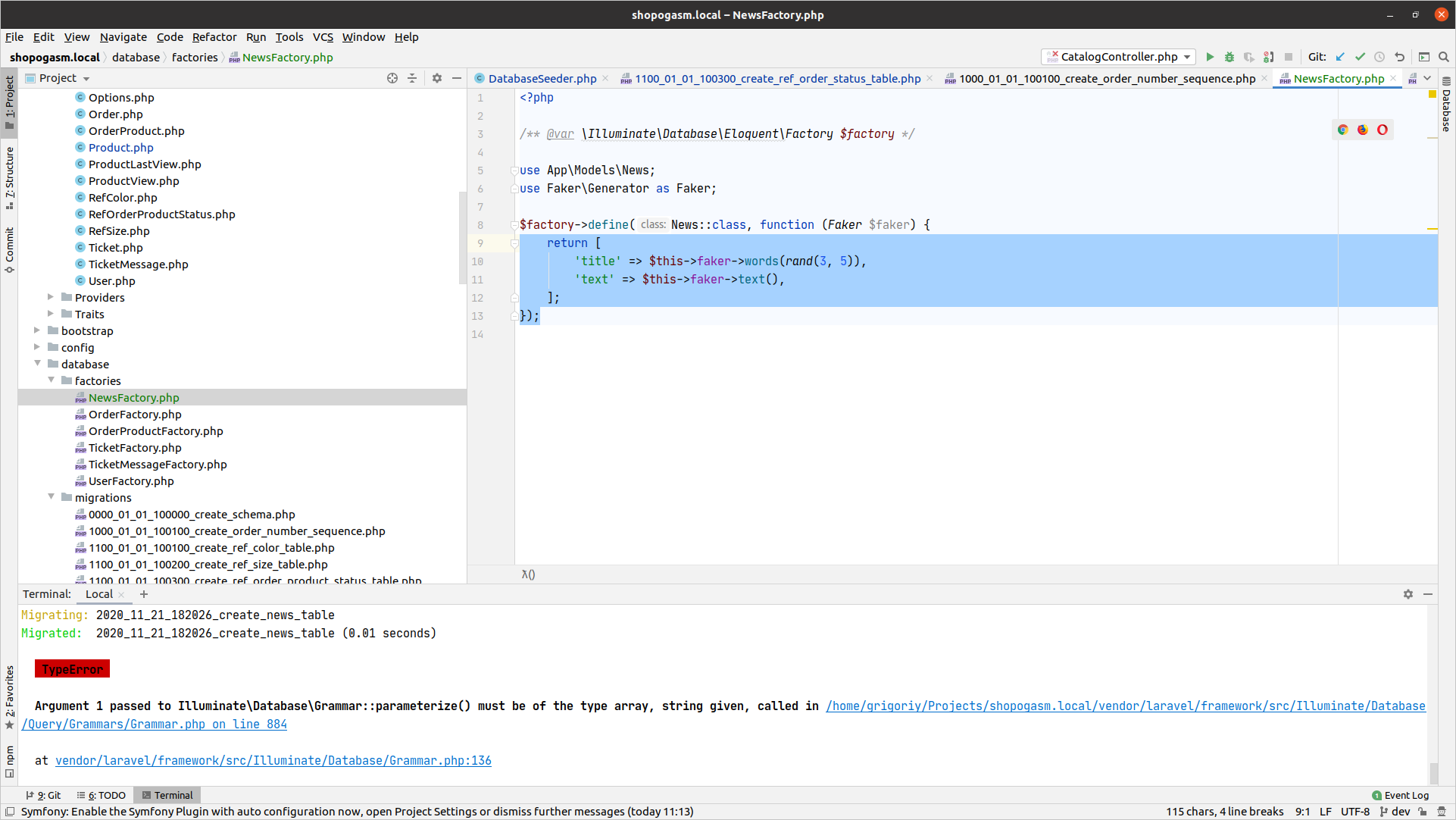Open the Refactor menu

tap(214, 37)
